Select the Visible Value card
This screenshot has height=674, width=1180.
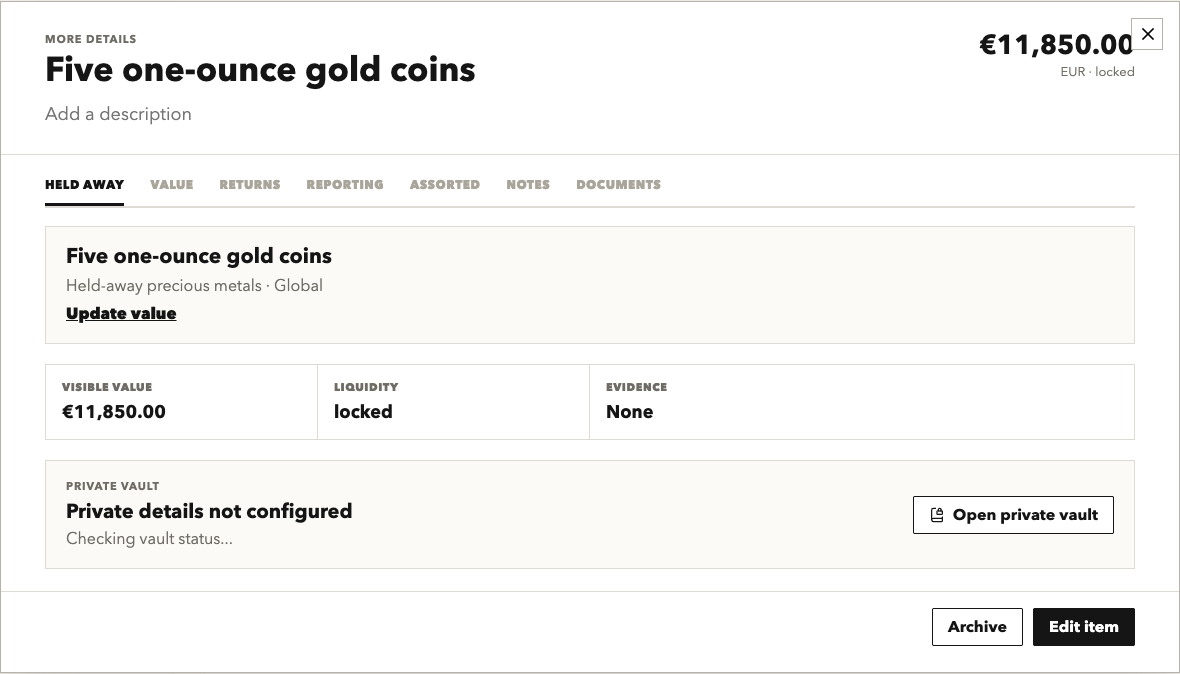pos(181,402)
